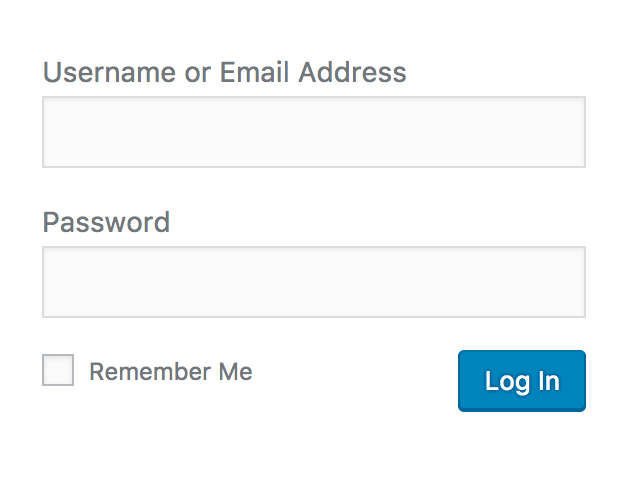
Task: Click the blue Log In button
Action: tap(521, 380)
